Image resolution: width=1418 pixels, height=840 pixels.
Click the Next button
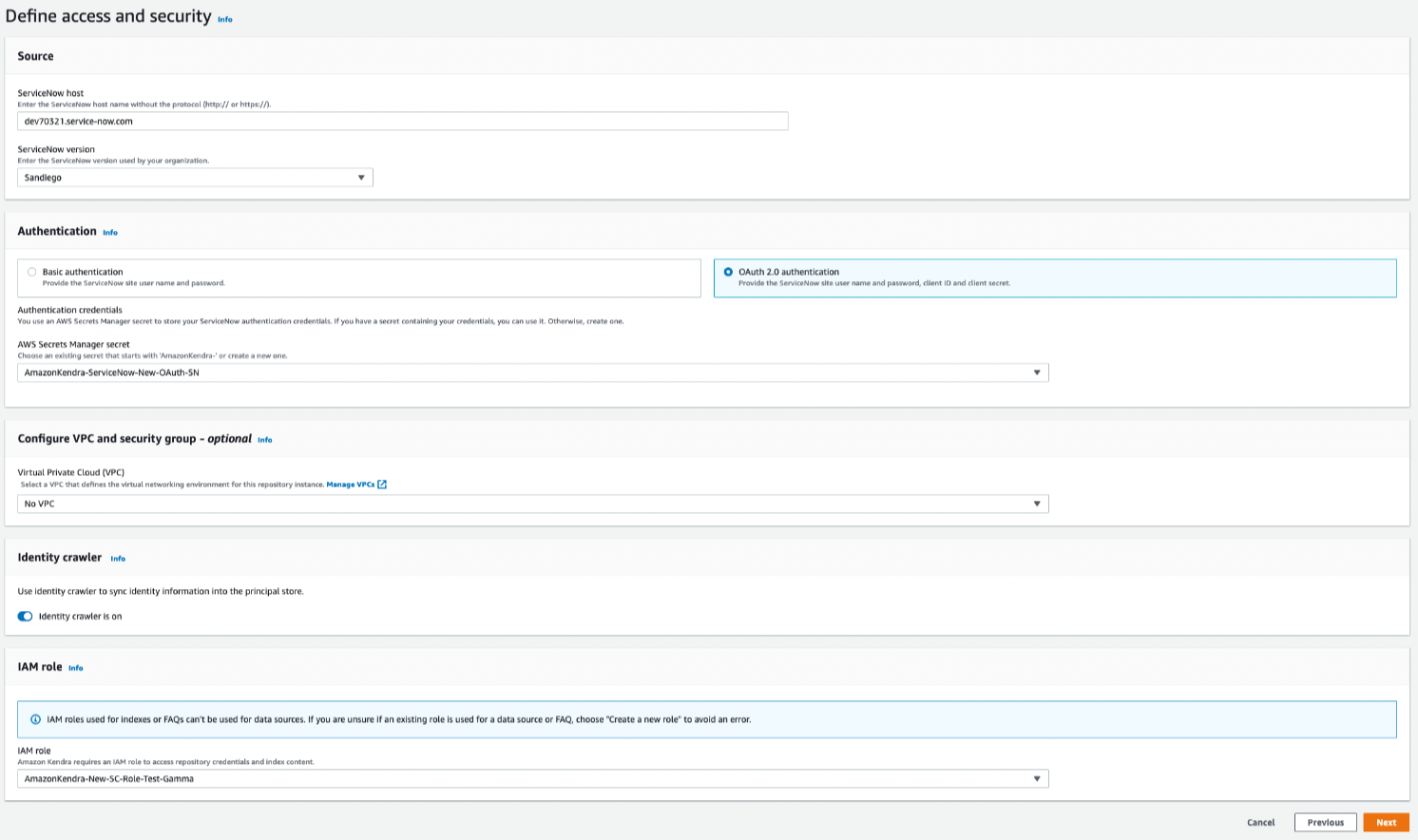point(1386,823)
